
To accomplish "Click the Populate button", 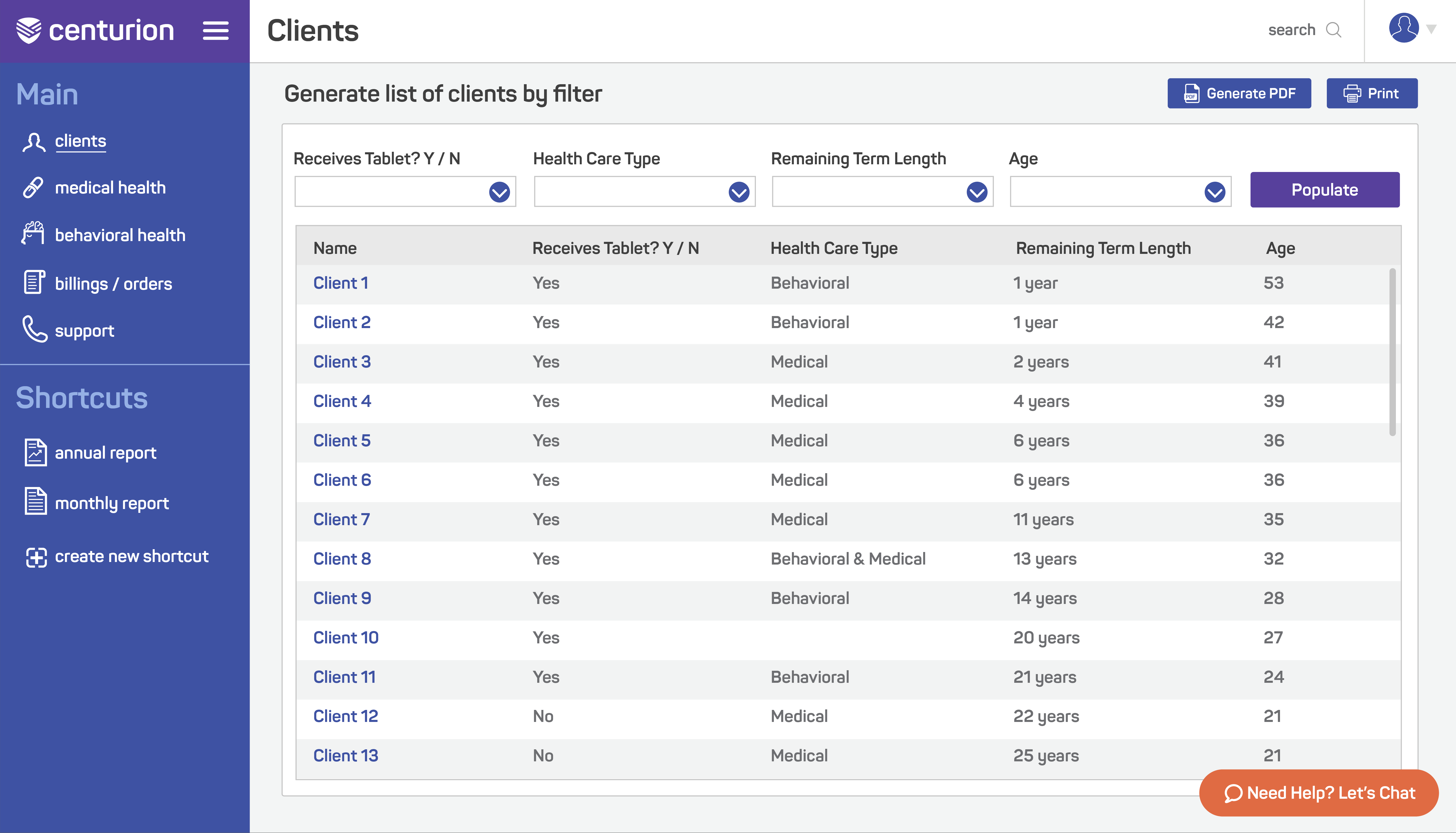I will pos(1325,190).
